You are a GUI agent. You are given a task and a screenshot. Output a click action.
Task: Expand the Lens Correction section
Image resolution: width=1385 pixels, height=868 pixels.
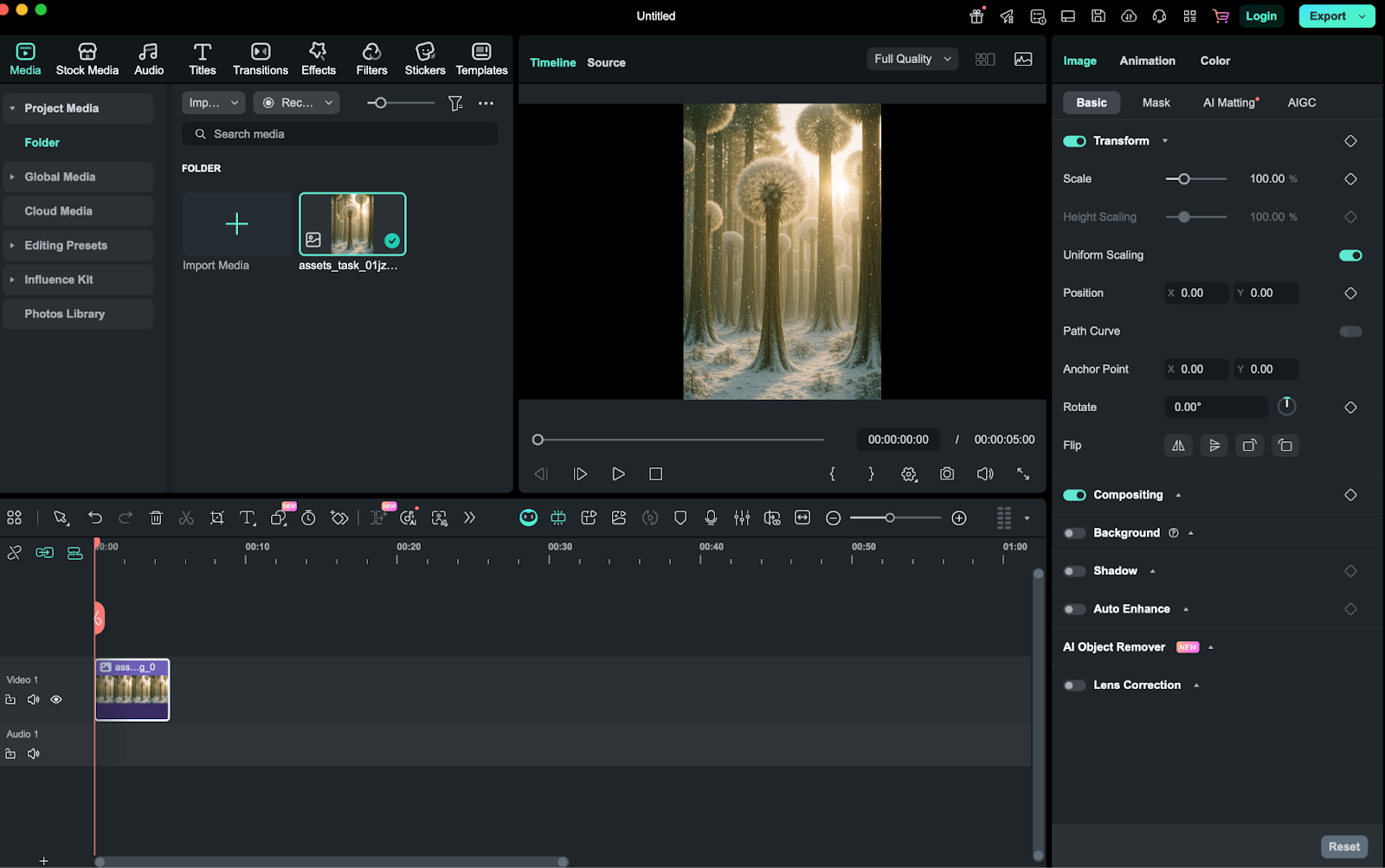click(1196, 685)
